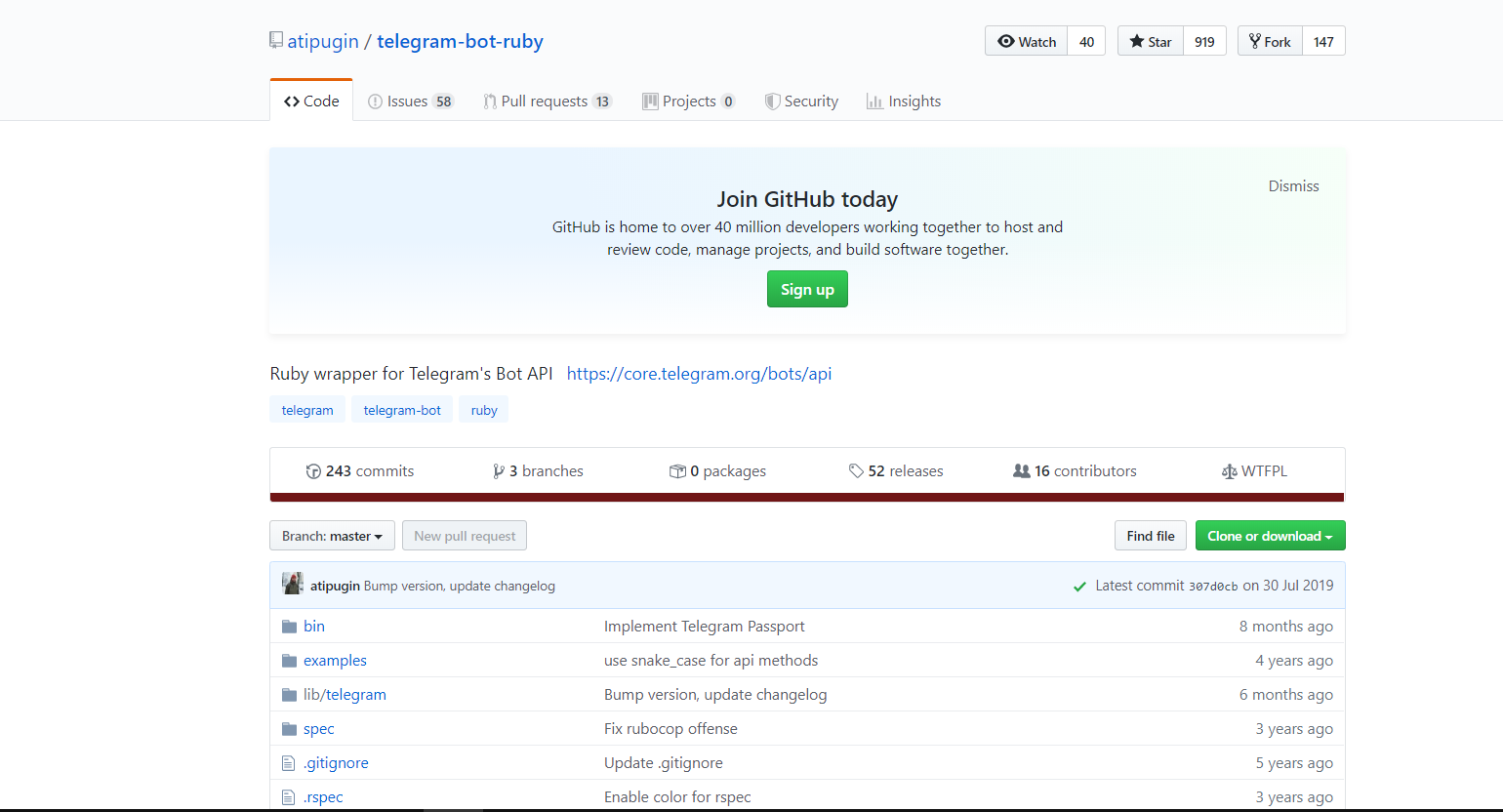1503x812 pixels.
Task: Click the "5 years ago" timestamp
Action: tap(1294, 763)
